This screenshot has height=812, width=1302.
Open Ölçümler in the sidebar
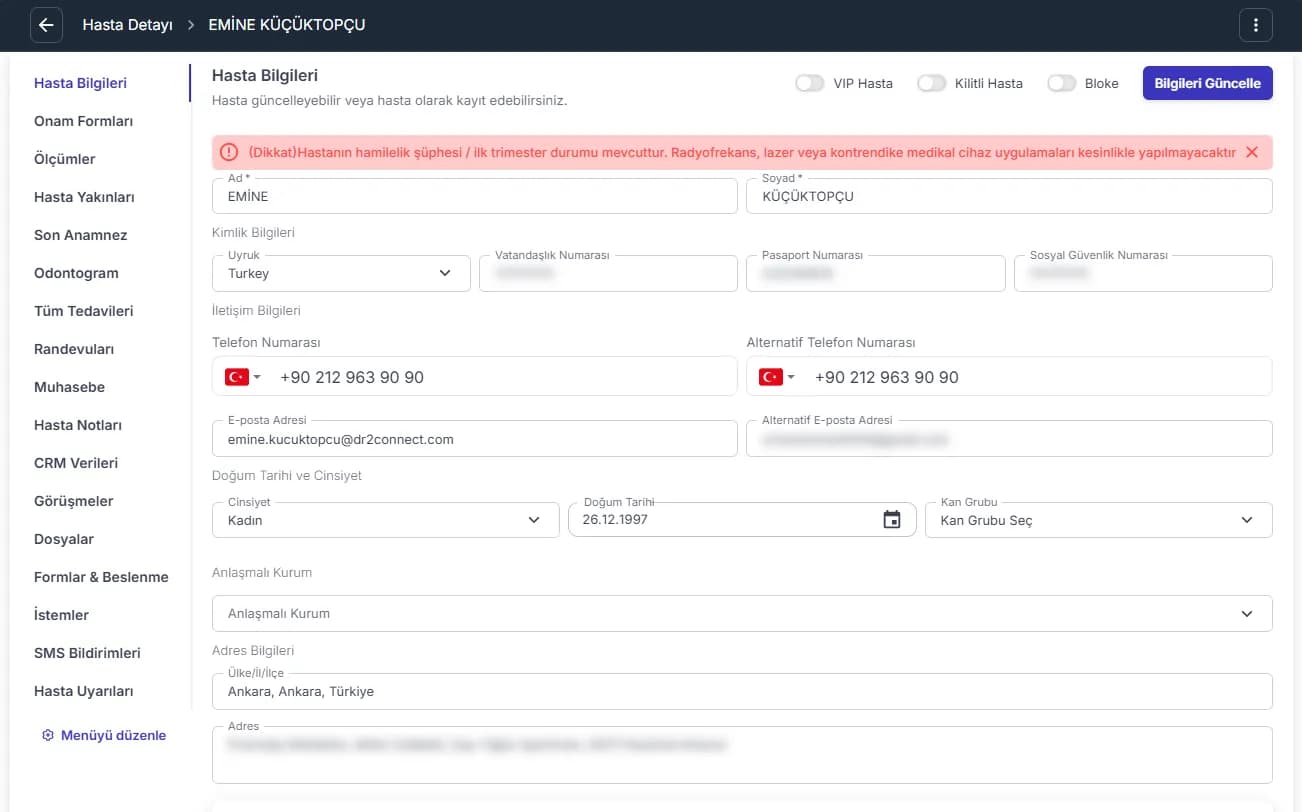[65, 159]
